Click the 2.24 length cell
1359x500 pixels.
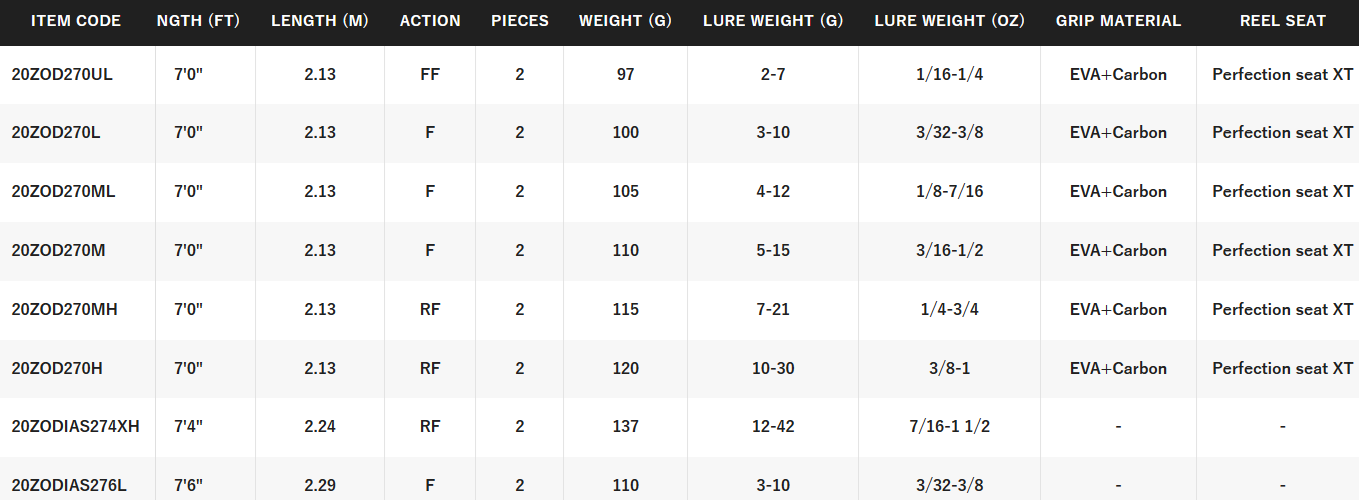click(319, 427)
